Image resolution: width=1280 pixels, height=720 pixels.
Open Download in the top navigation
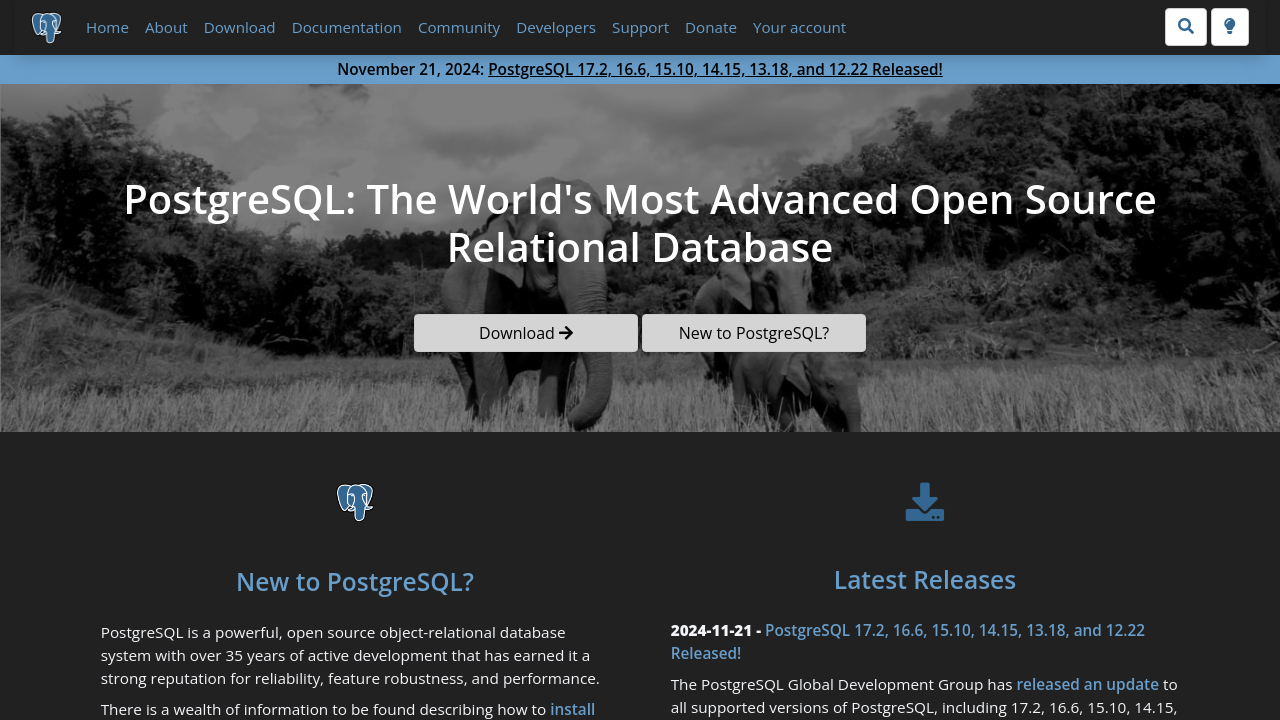(240, 27)
